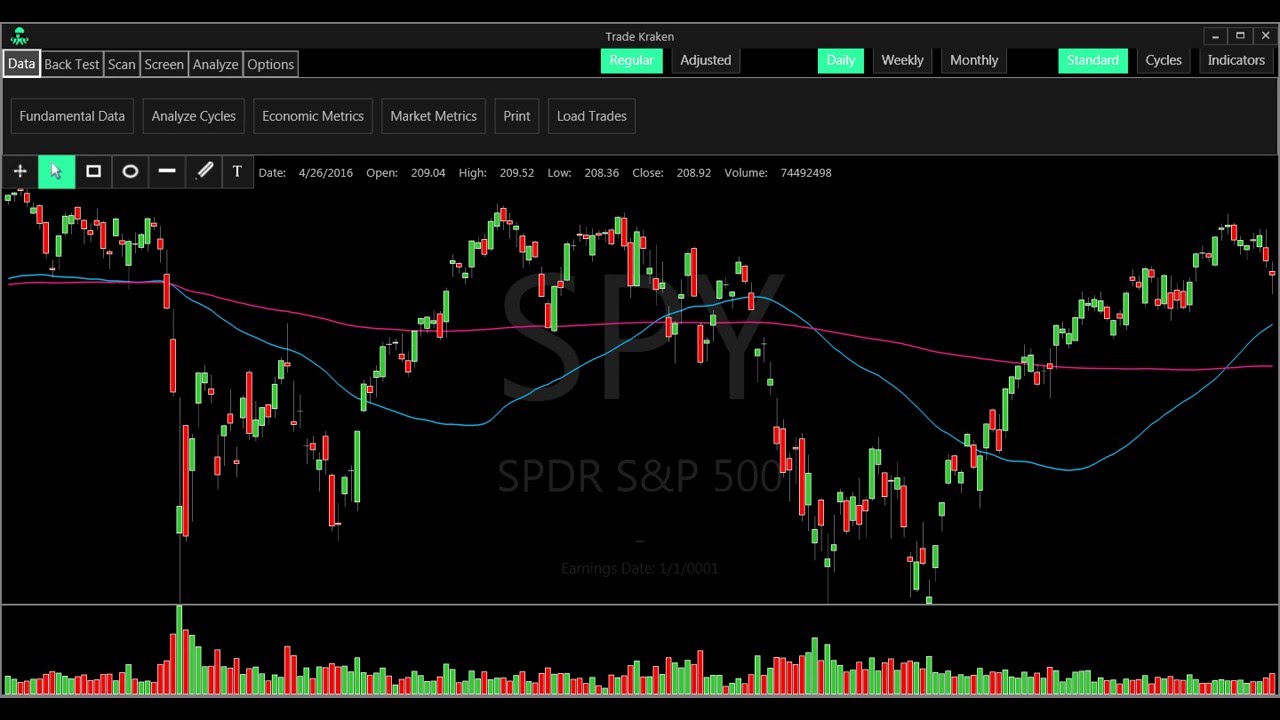The width and height of the screenshot is (1280, 720).
Task: Switch to Standard chart view
Action: pos(1092,60)
